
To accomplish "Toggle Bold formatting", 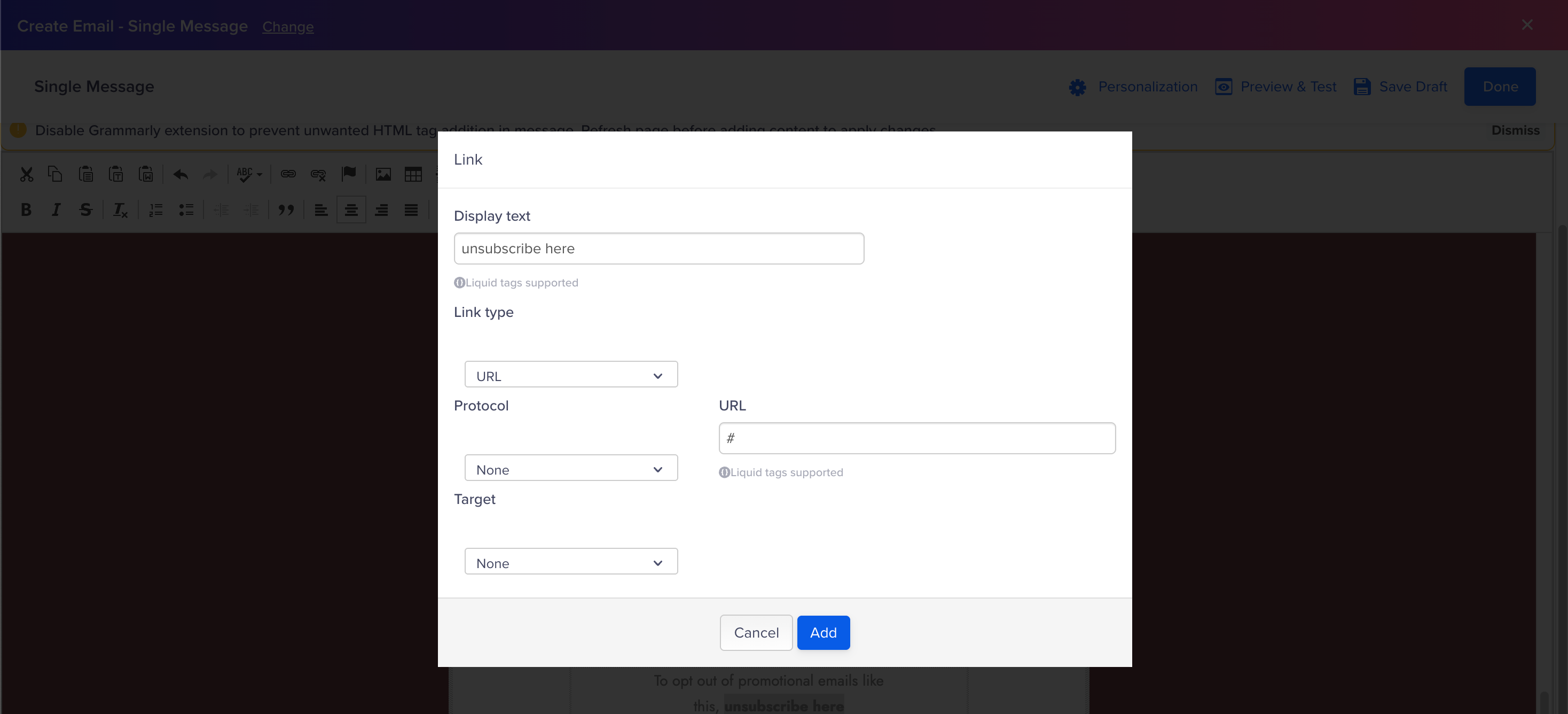I will point(26,209).
